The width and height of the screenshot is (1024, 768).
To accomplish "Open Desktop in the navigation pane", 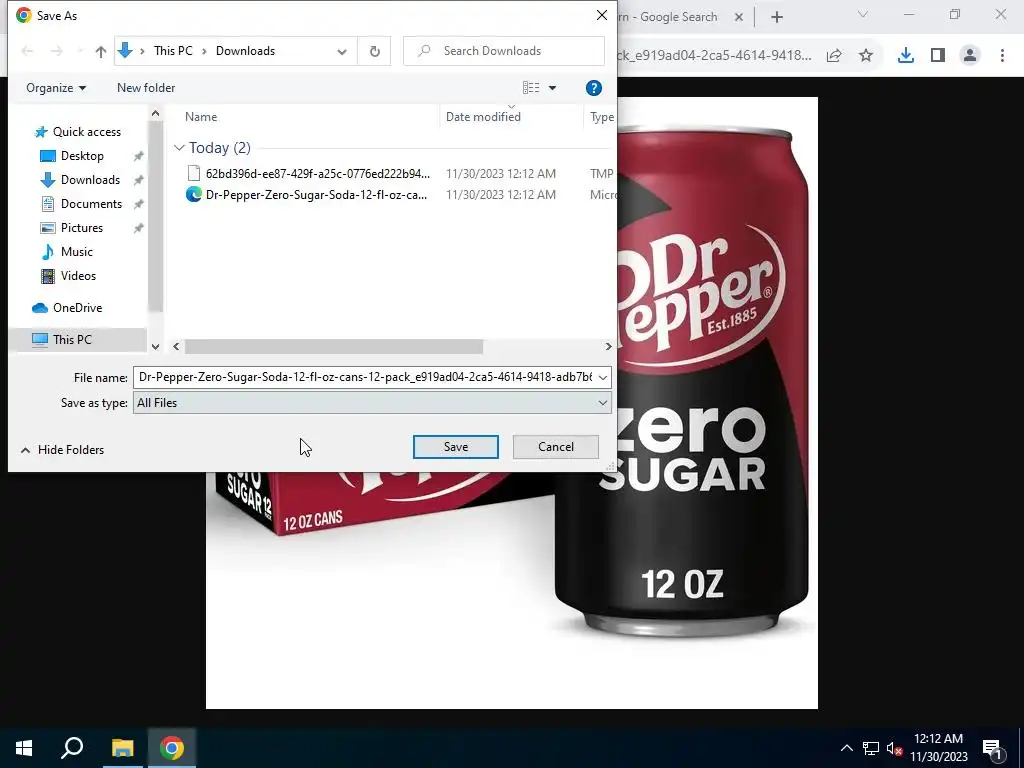I will tap(82, 155).
